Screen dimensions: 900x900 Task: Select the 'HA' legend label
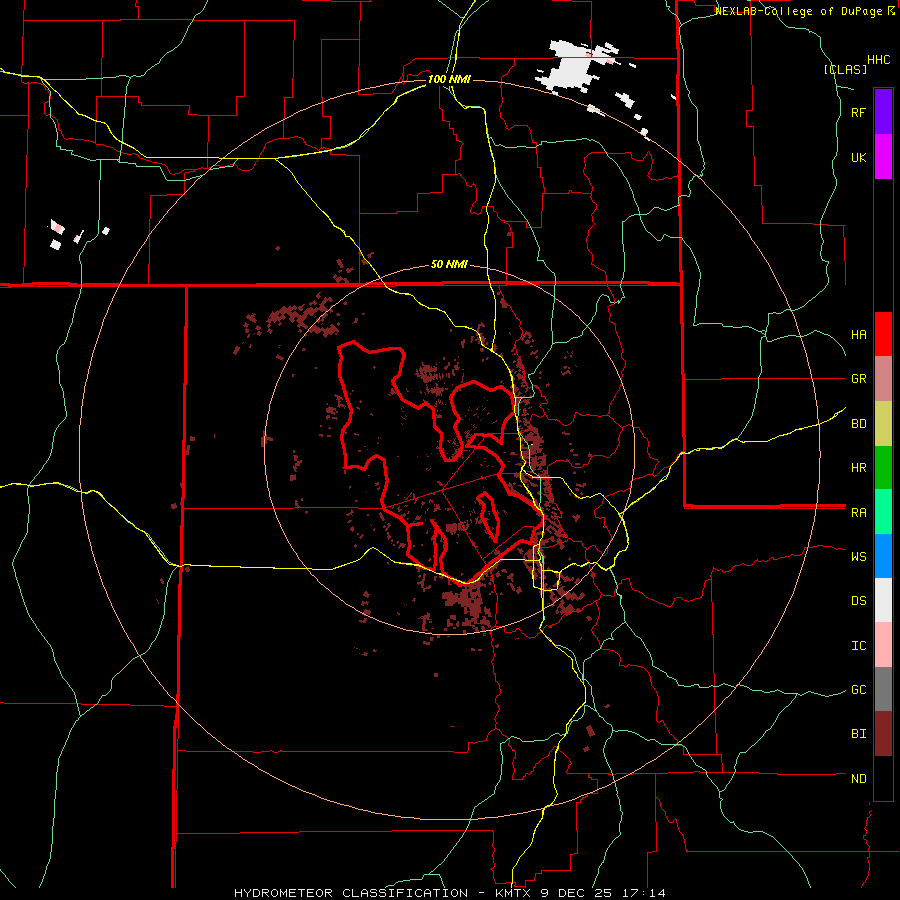coord(858,334)
